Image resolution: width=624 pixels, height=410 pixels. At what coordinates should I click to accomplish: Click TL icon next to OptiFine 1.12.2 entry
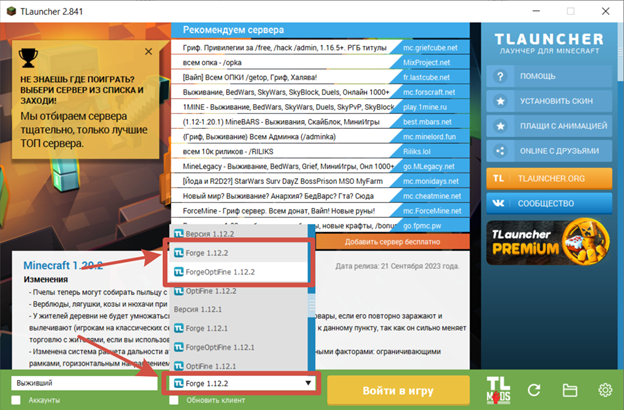pos(179,291)
